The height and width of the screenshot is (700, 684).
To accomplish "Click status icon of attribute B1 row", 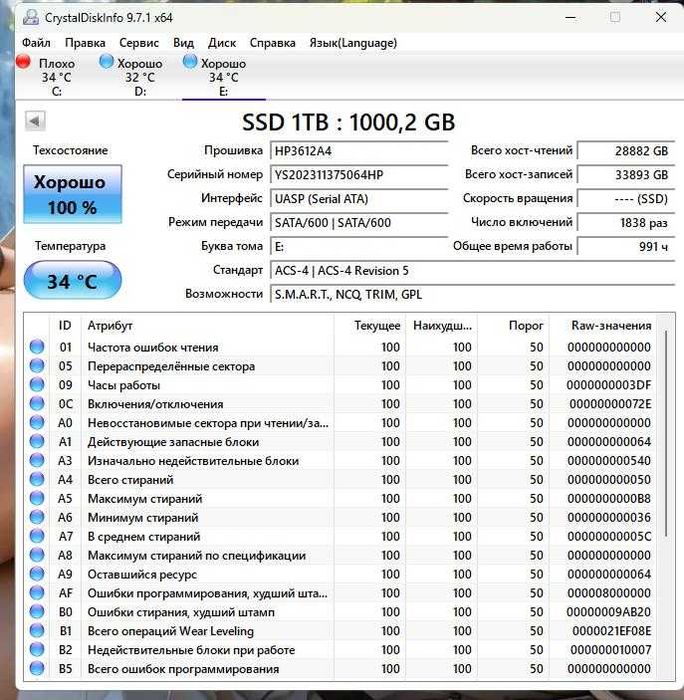I will 37,631.
